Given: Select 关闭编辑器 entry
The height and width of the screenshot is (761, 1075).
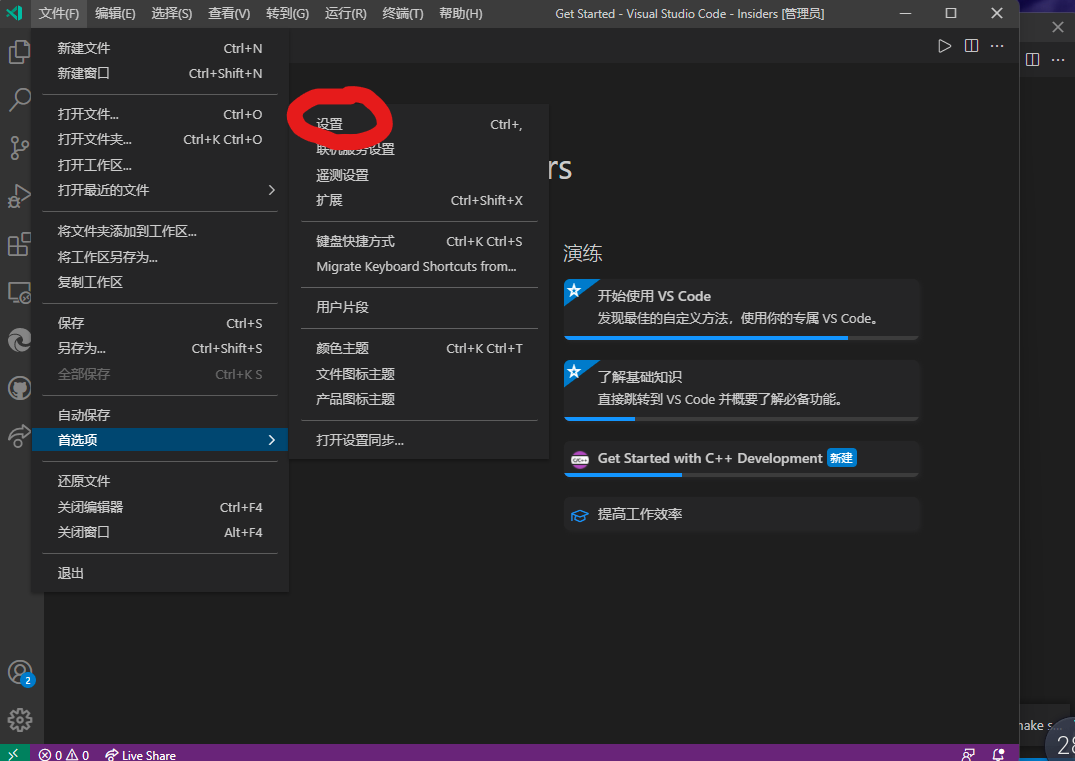Looking at the screenshot, I should (x=160, y=507).
